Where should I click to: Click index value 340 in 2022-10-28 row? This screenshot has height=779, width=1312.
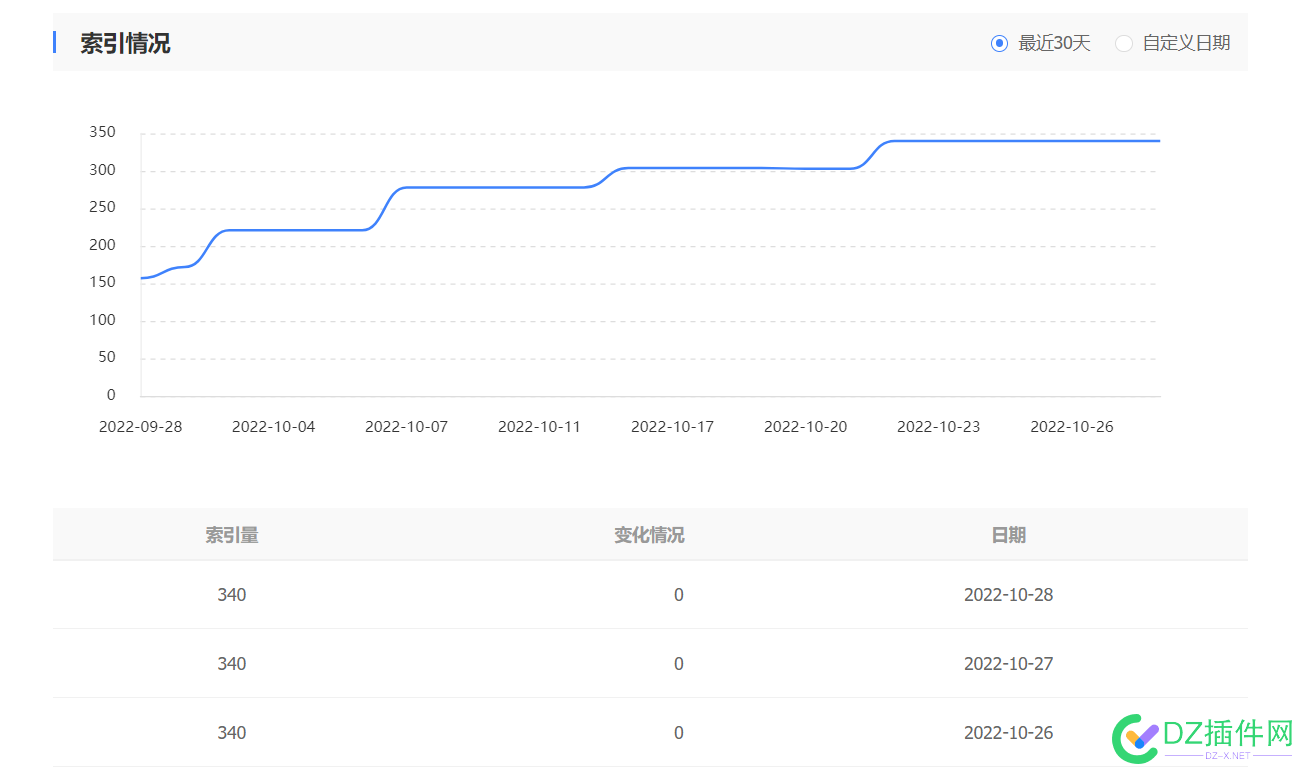click(x=232, y=595)
